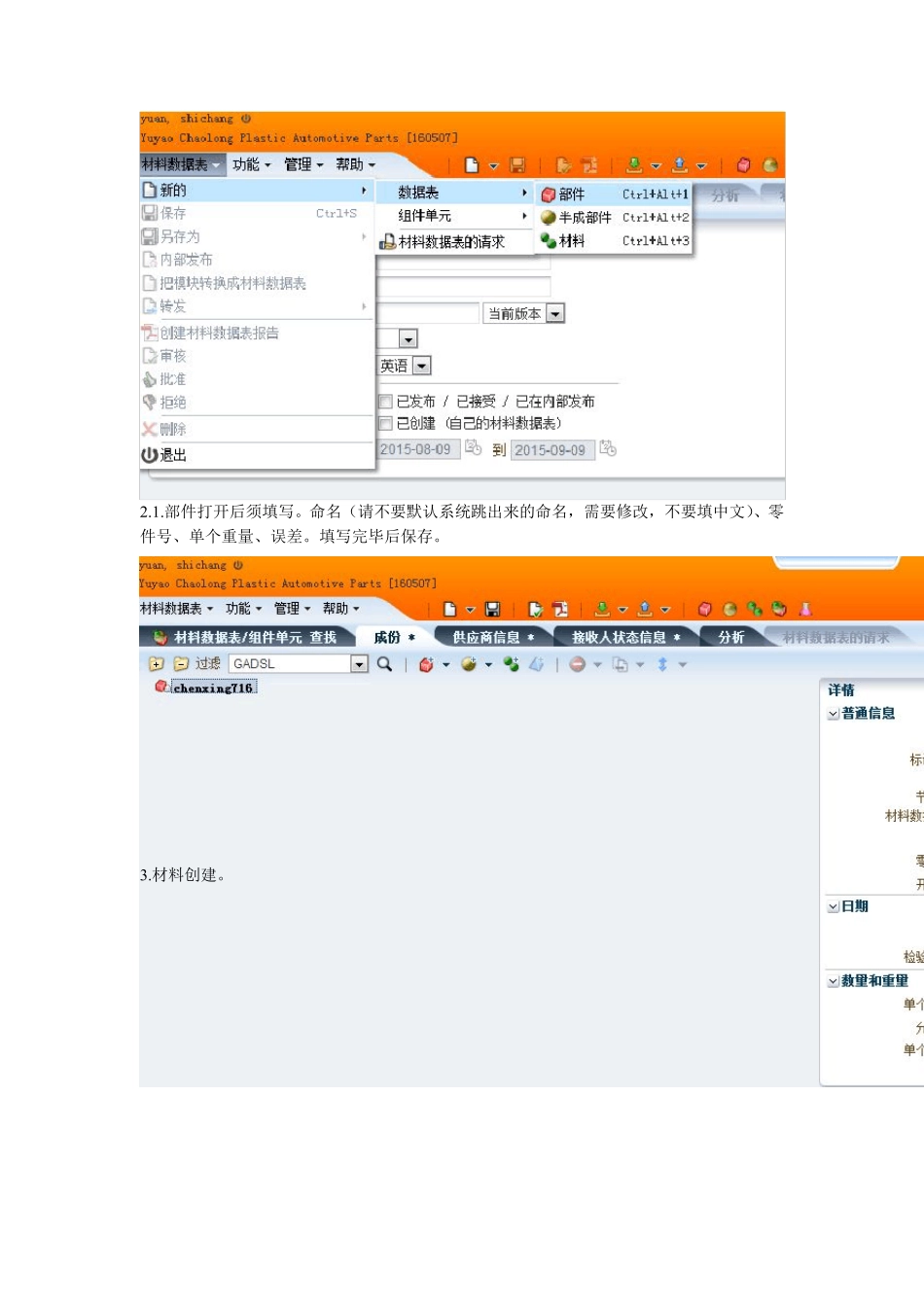
Task: Collapse the 普通信息 section
Action: tap(834, 714)
